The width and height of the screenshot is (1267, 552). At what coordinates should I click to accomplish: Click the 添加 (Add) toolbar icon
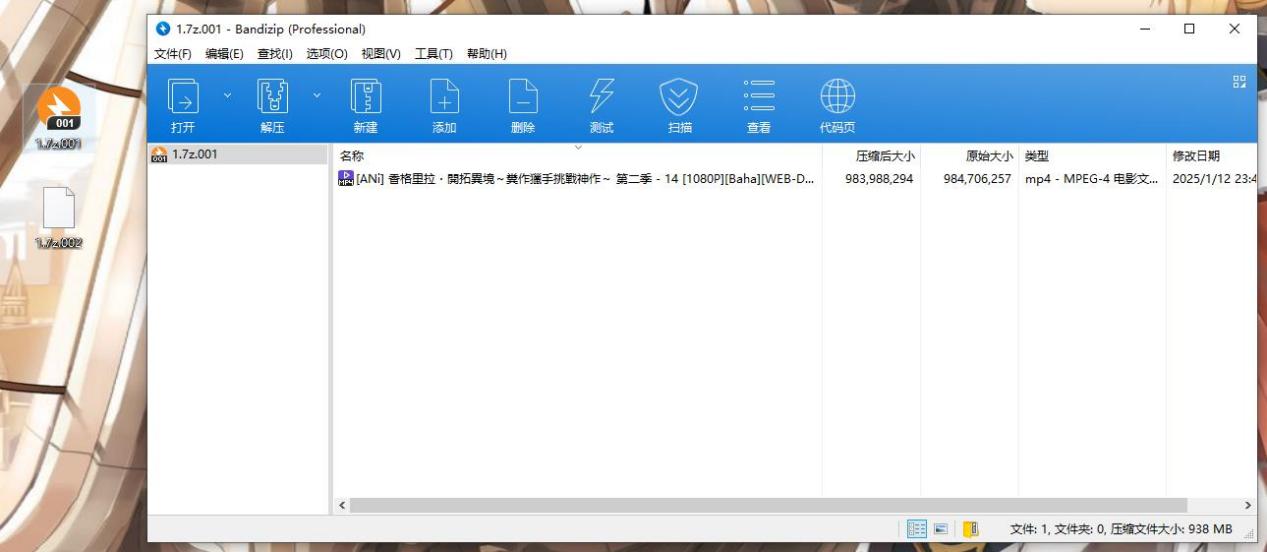(x=444, y=97)
